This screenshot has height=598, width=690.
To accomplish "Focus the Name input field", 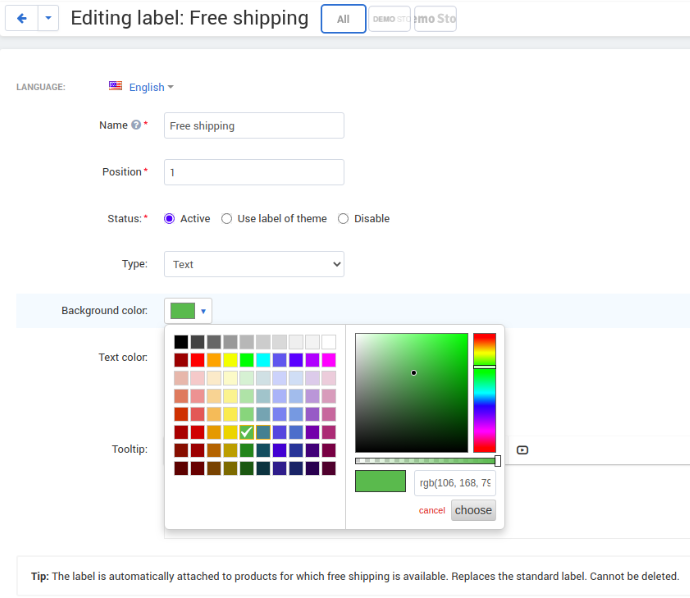I will [254, 126].
